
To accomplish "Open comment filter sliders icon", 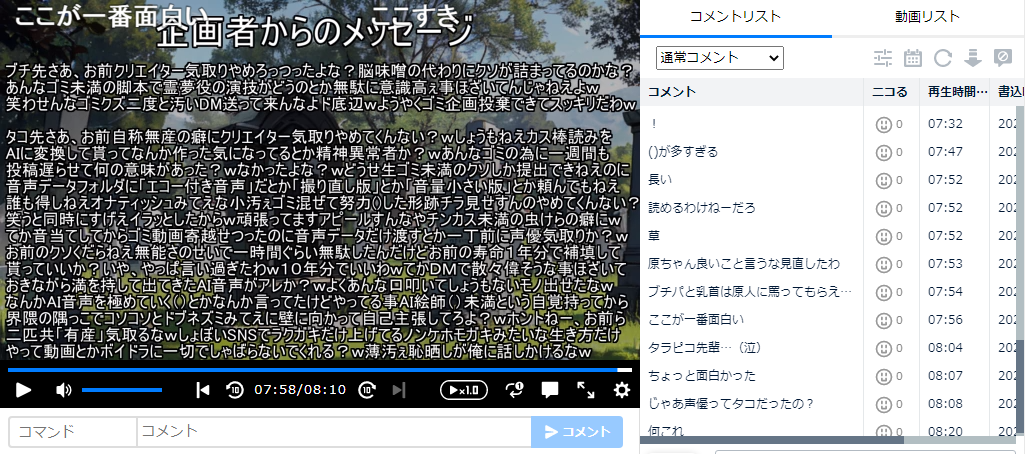I will coord(882,59).
